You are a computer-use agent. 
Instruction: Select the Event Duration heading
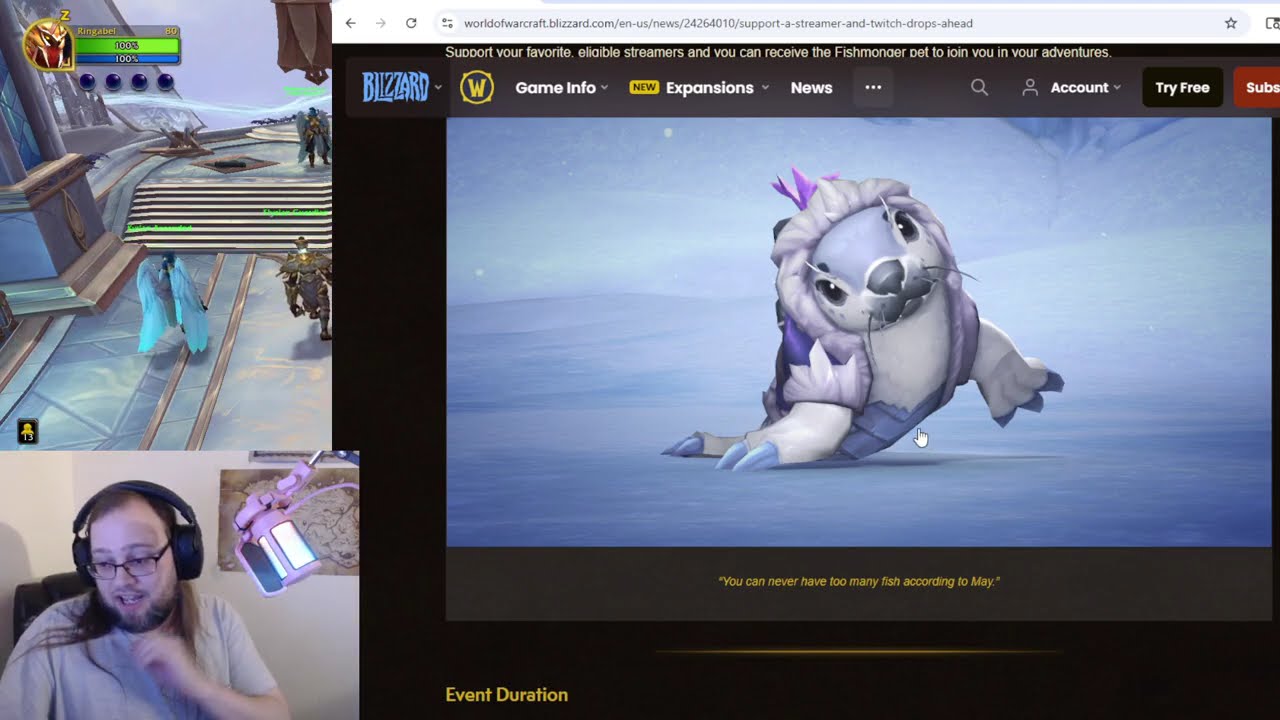click(506, 695)
